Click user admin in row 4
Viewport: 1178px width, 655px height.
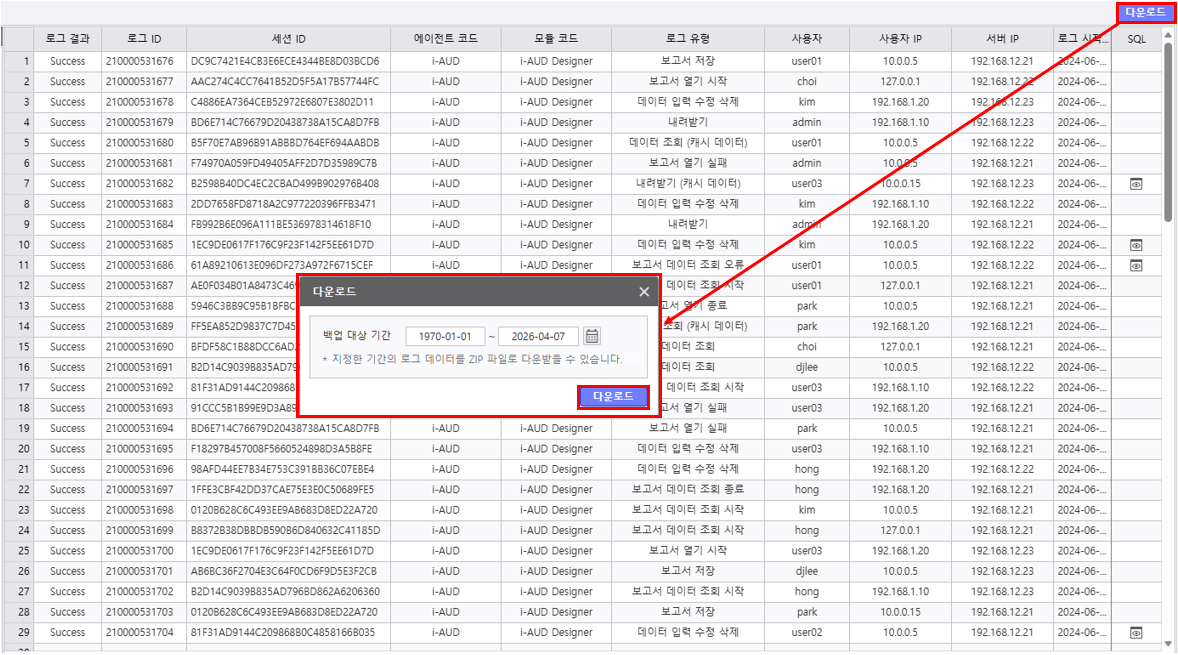click(x=807, y=122)
